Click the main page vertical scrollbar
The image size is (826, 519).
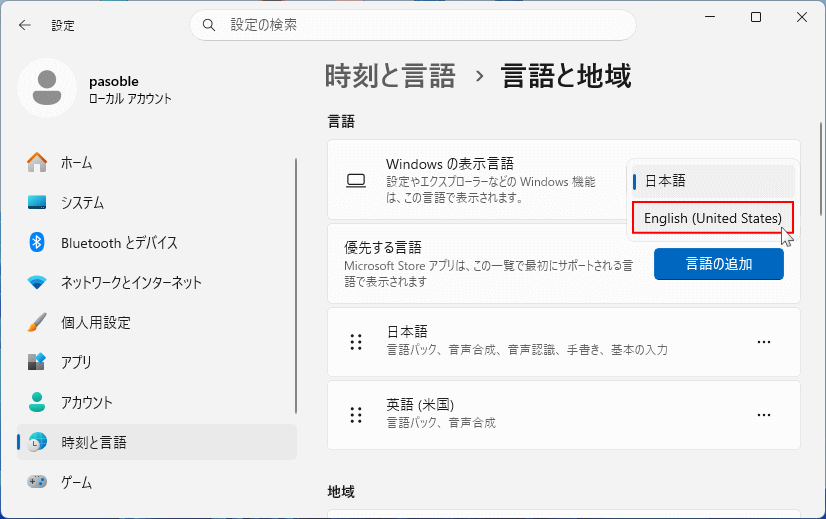point(821,169)
